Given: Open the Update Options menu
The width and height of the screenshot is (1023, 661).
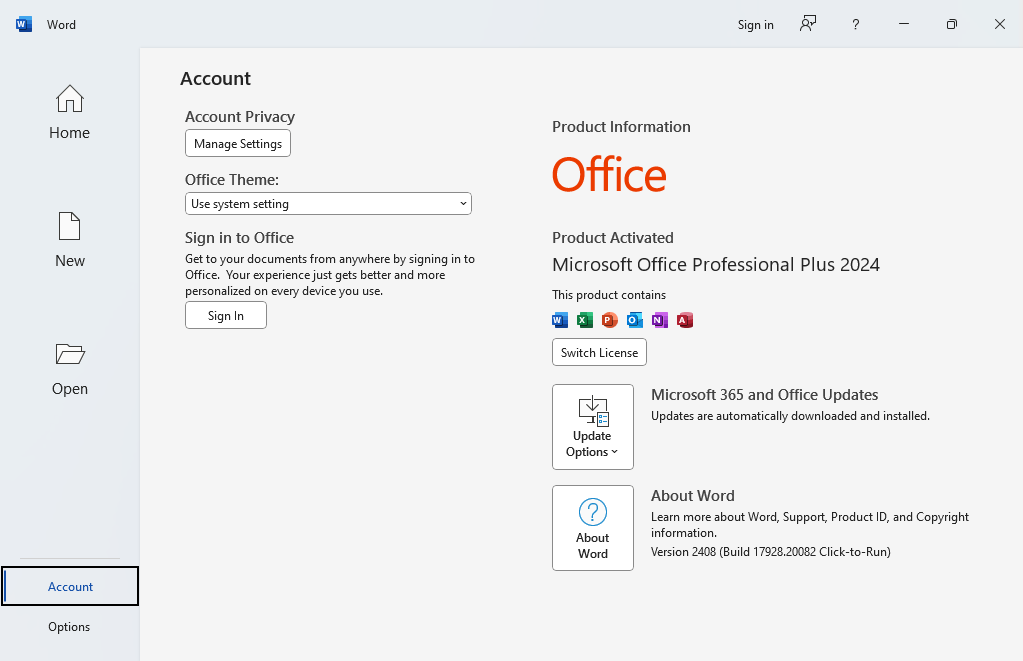Looking at the screenshot, I should tap(592, 427).
